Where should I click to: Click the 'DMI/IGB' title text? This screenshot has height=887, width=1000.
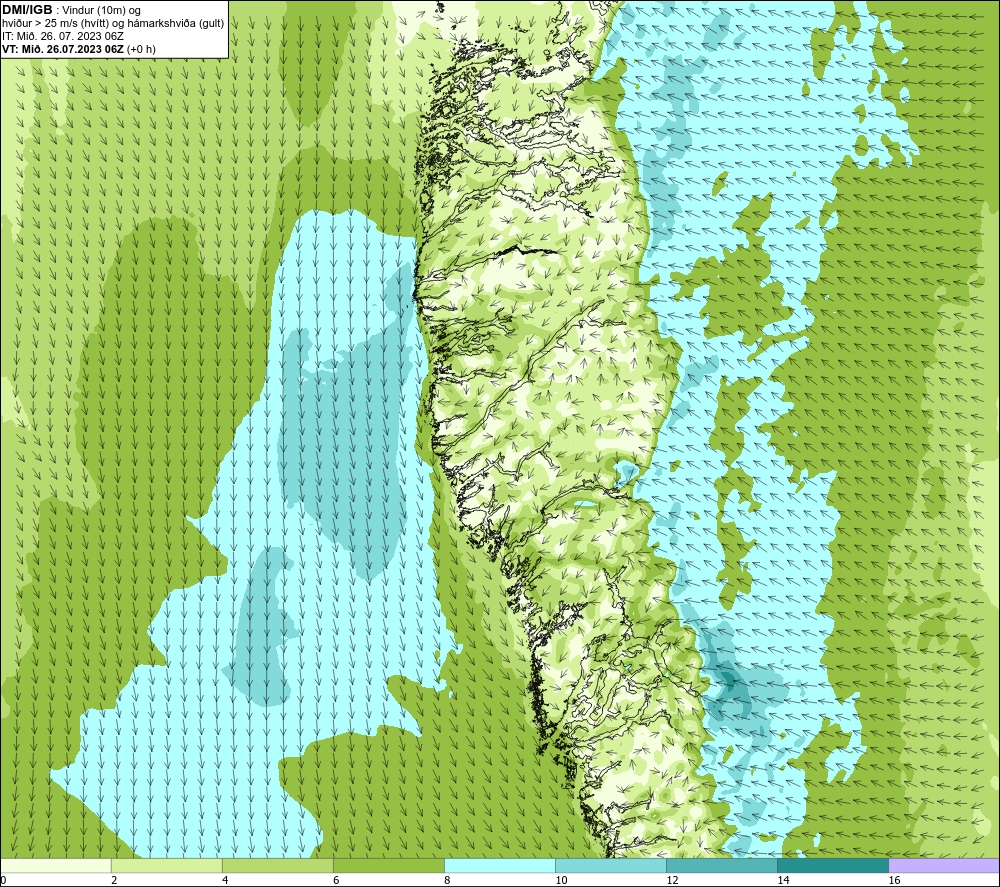tap(27, 10)
